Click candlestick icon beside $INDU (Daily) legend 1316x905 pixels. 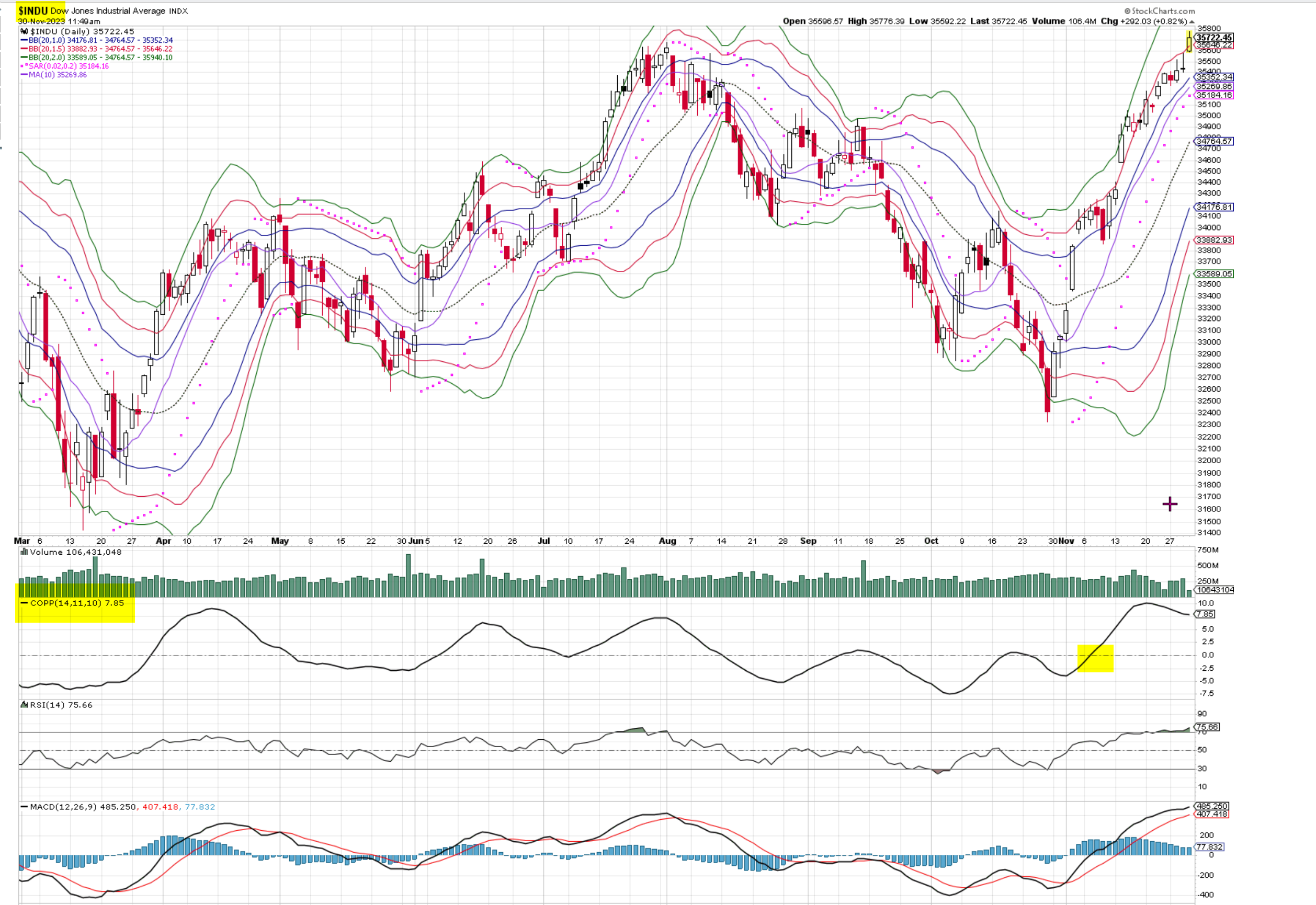click(x=25, y=32)
